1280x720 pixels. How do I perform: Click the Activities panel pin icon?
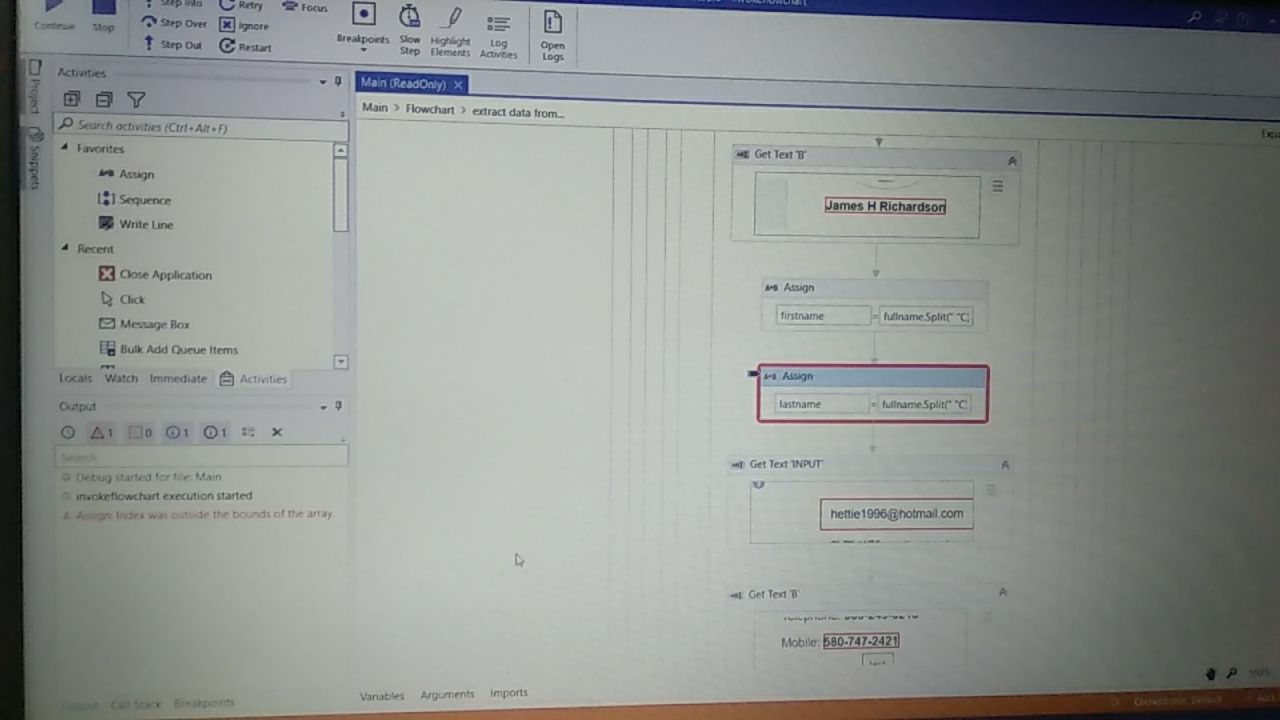[338, 81]
